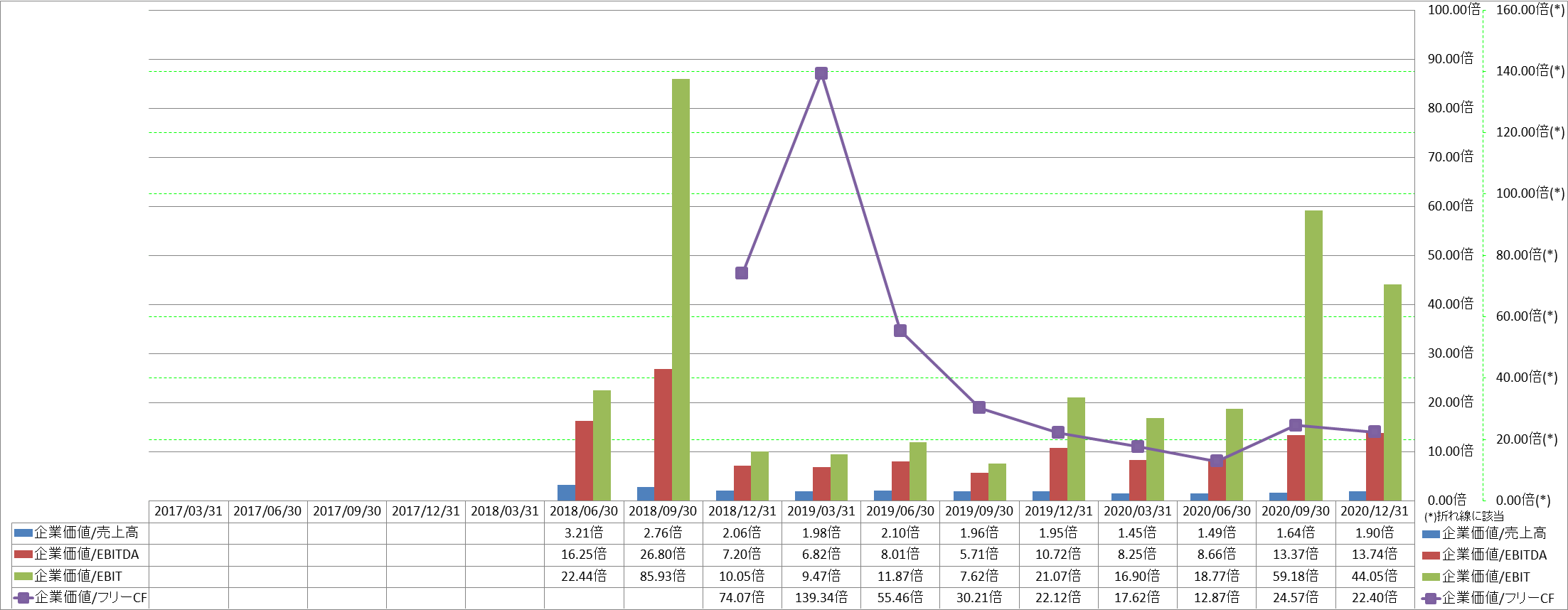Viewport: 1568px width, 610px height.
Task: Click the 2019/03/31 date column header
Action: pos(821,511)
